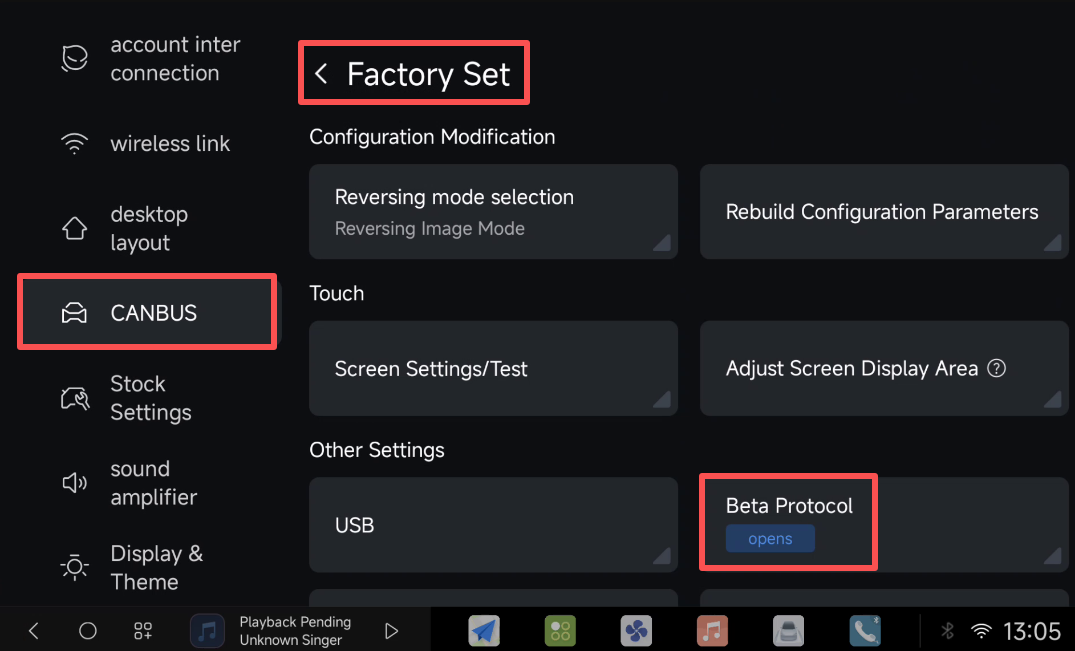Image resolution: width=1075 pixels, height=651 pixels.
Task: Open Reversing mode selection options
Action: pos(493,212)
